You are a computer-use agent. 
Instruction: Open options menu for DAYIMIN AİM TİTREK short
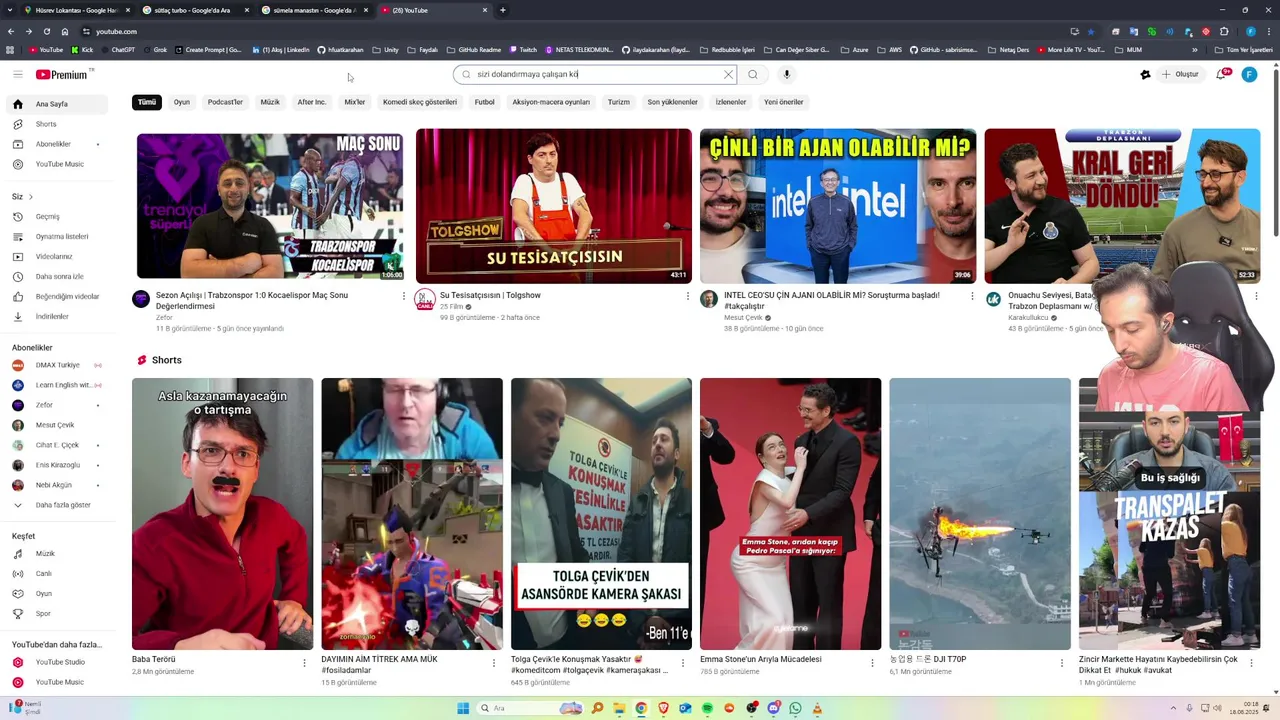coord(494,662)
